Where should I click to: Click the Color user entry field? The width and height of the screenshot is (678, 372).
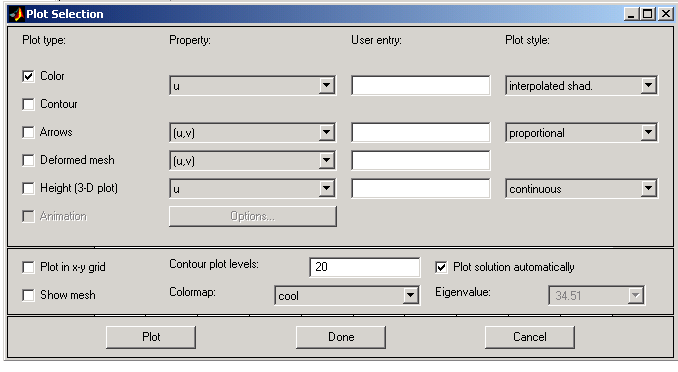[x=421, y=86]
